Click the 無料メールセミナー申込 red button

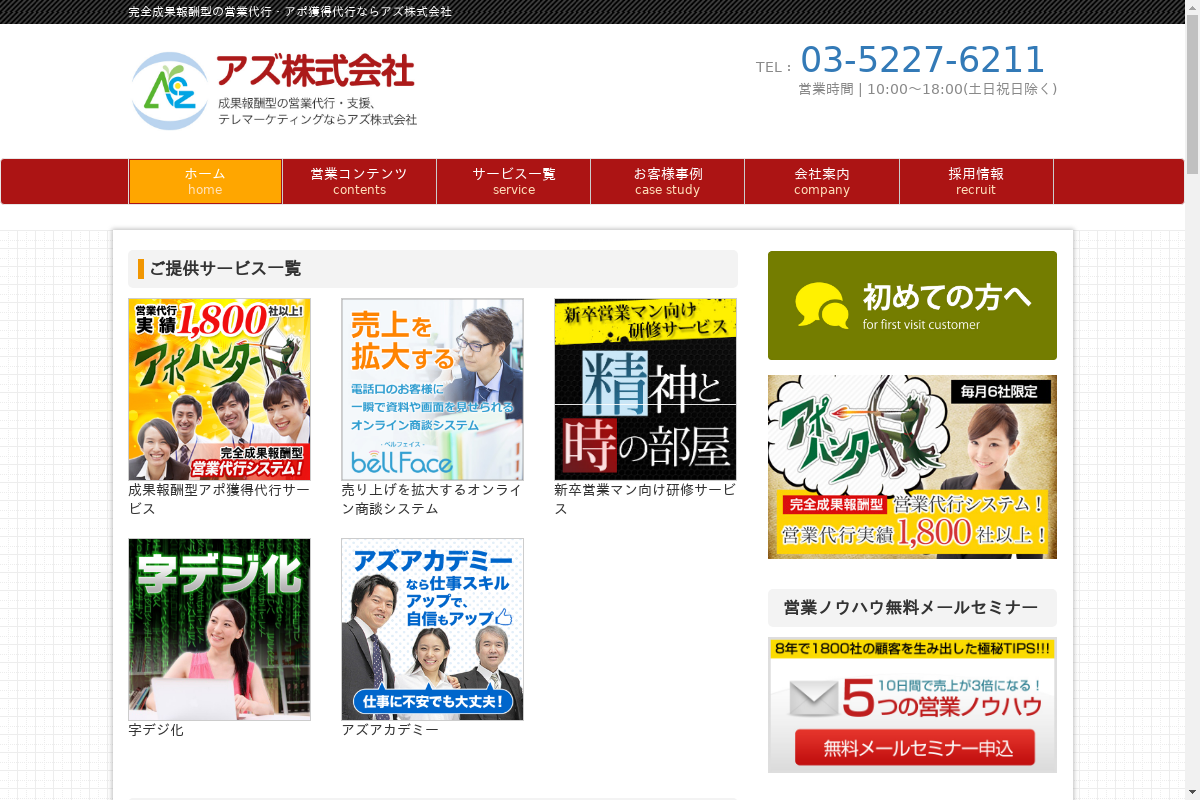click(x=914, y=747)
